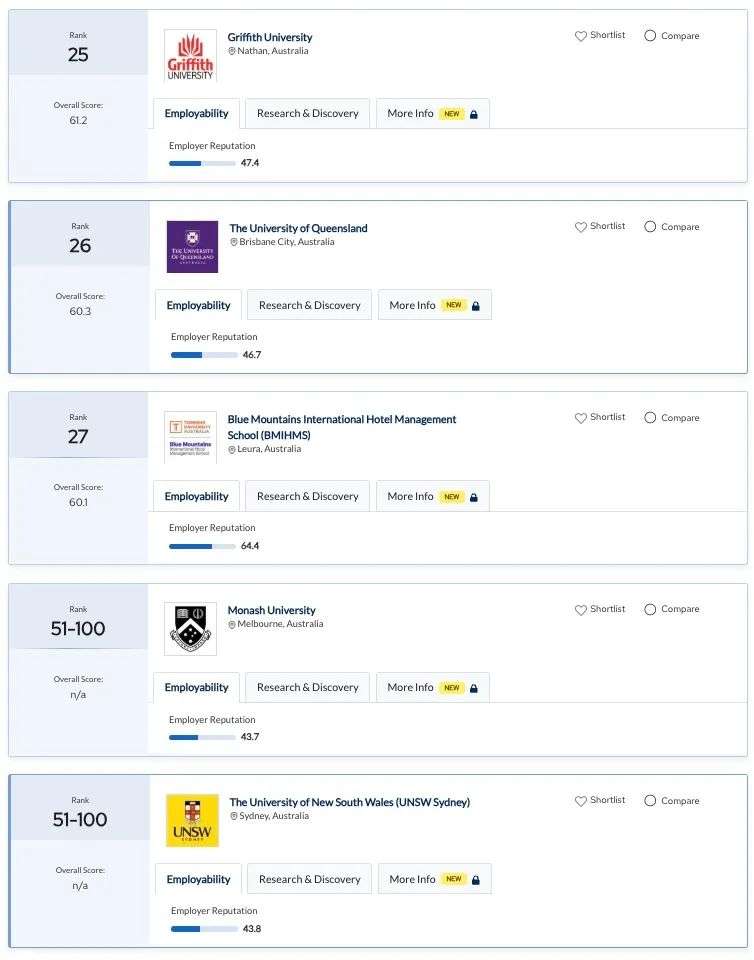Click lock icon on Monash More Info tab
The image size is (754, 960).
point(474,688)
